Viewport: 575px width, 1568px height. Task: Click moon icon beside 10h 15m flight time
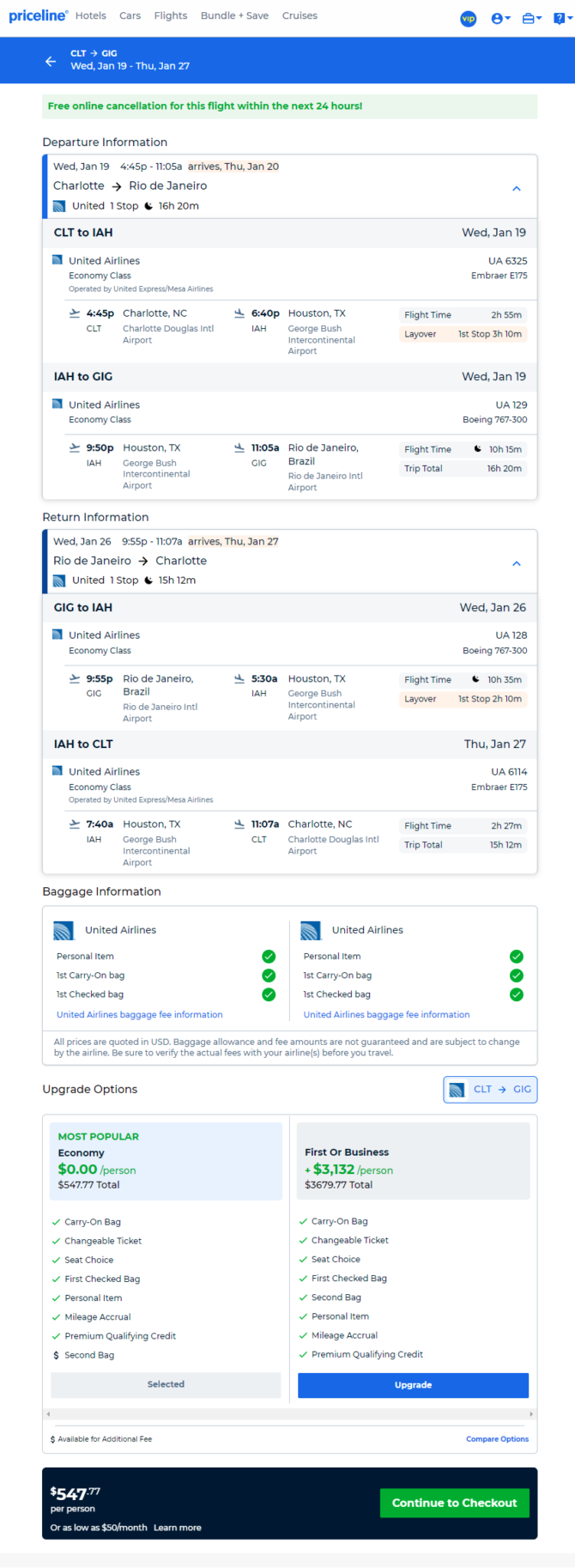[x=478, y=449]
